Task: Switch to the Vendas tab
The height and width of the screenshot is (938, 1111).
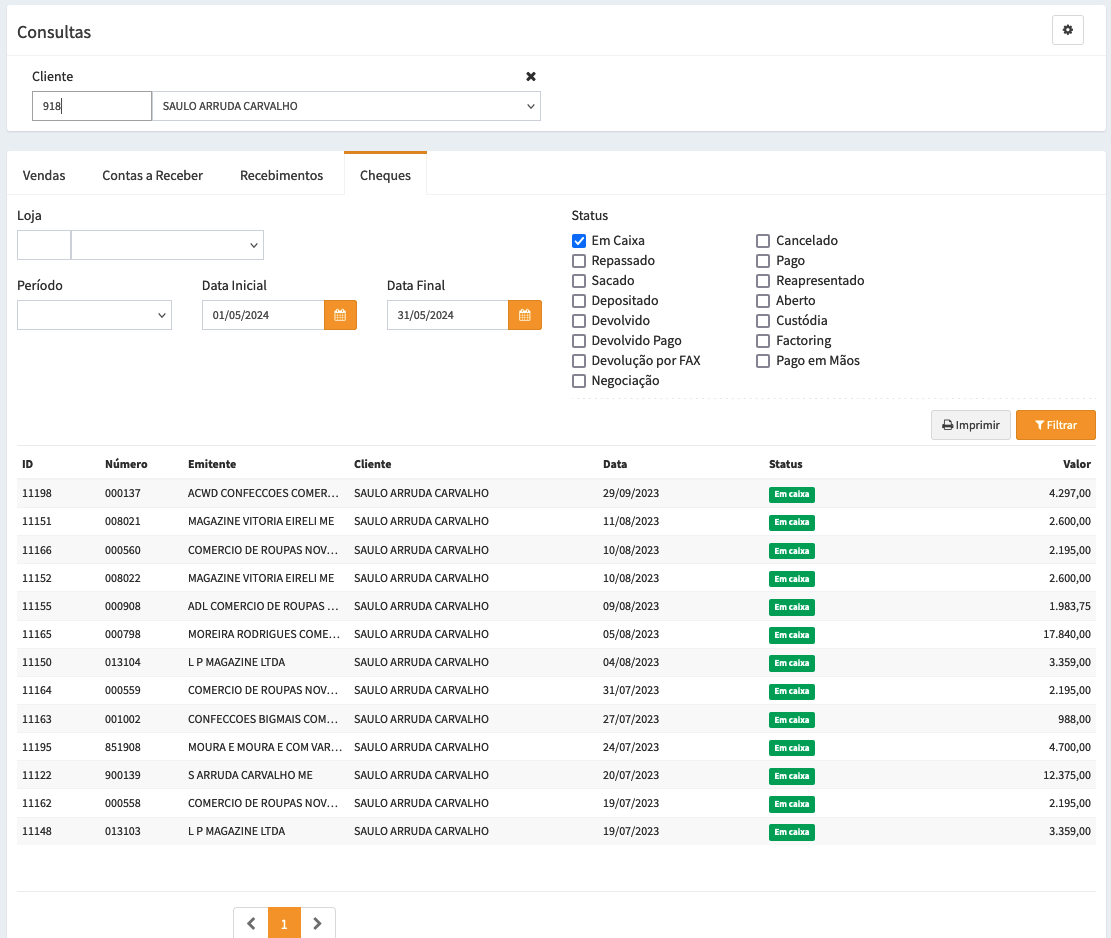Action: tap(44, 175)
